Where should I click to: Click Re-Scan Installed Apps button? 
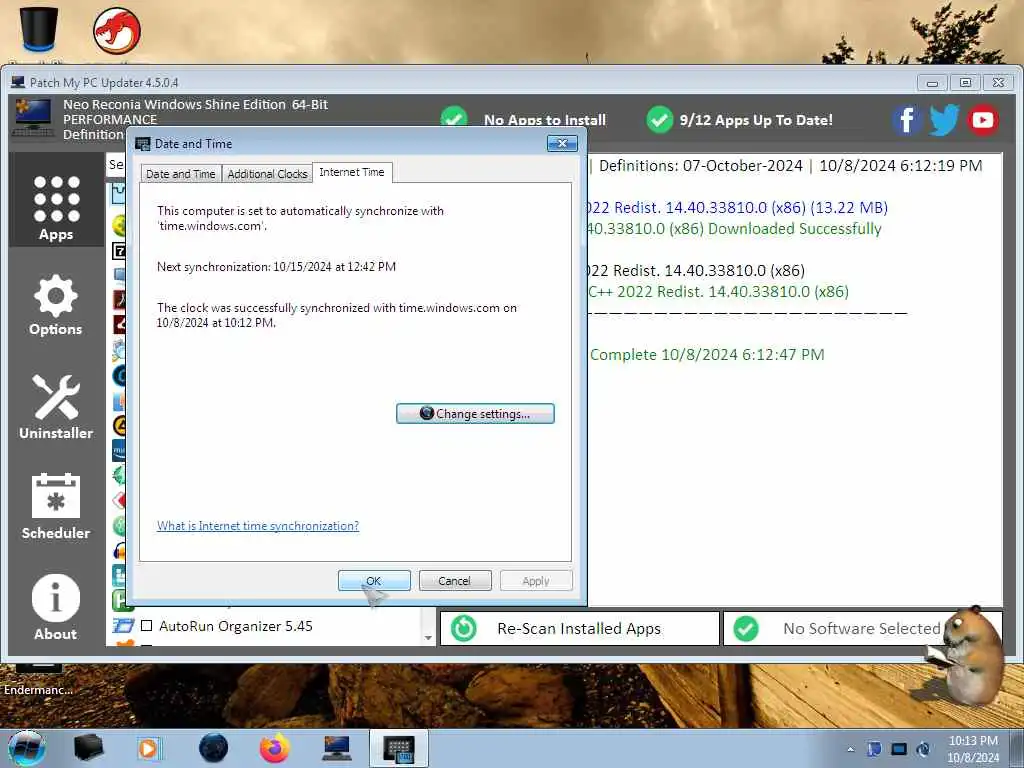580,628
